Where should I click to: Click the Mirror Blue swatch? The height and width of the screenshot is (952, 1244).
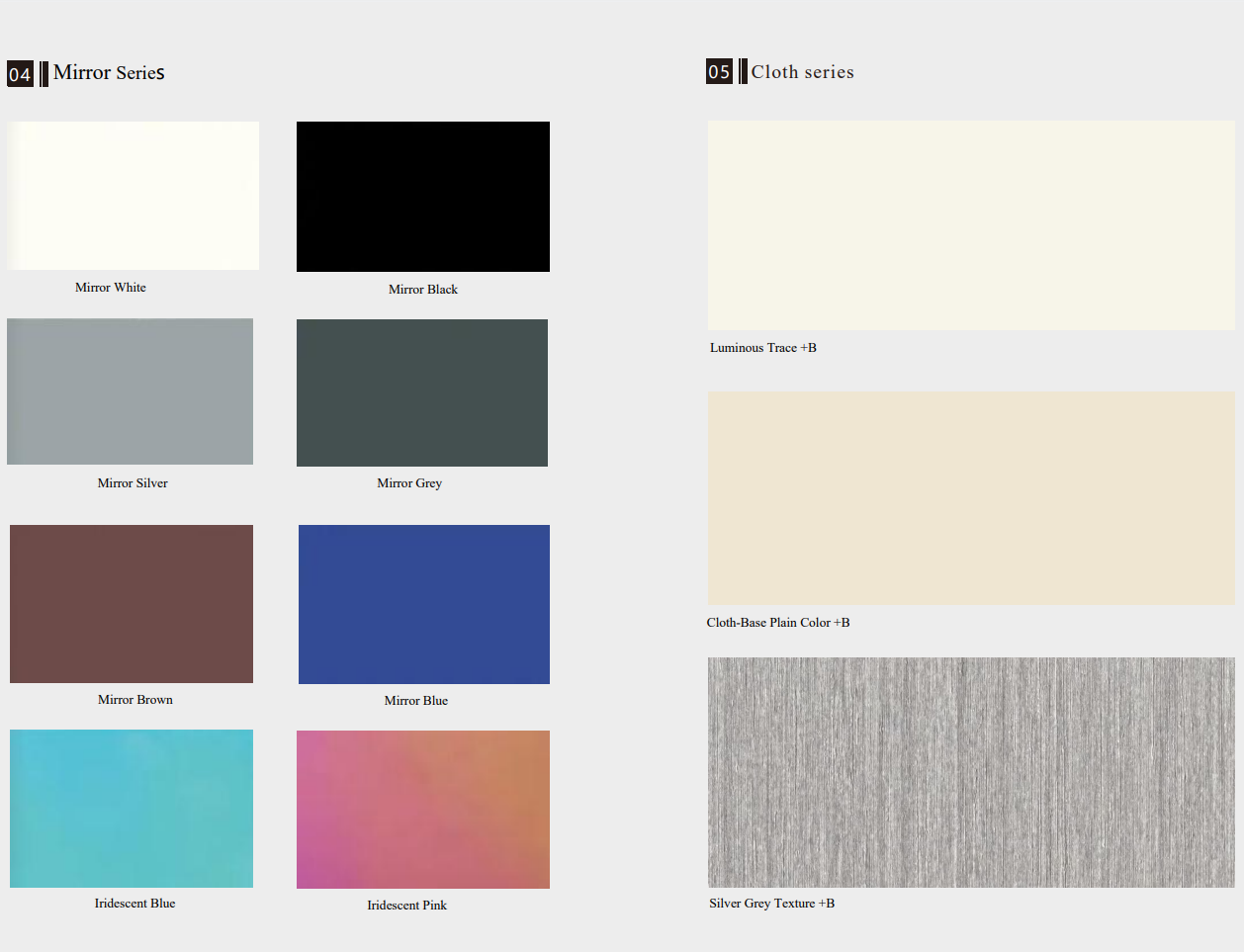pyautogui.click(x=424, y=604)
